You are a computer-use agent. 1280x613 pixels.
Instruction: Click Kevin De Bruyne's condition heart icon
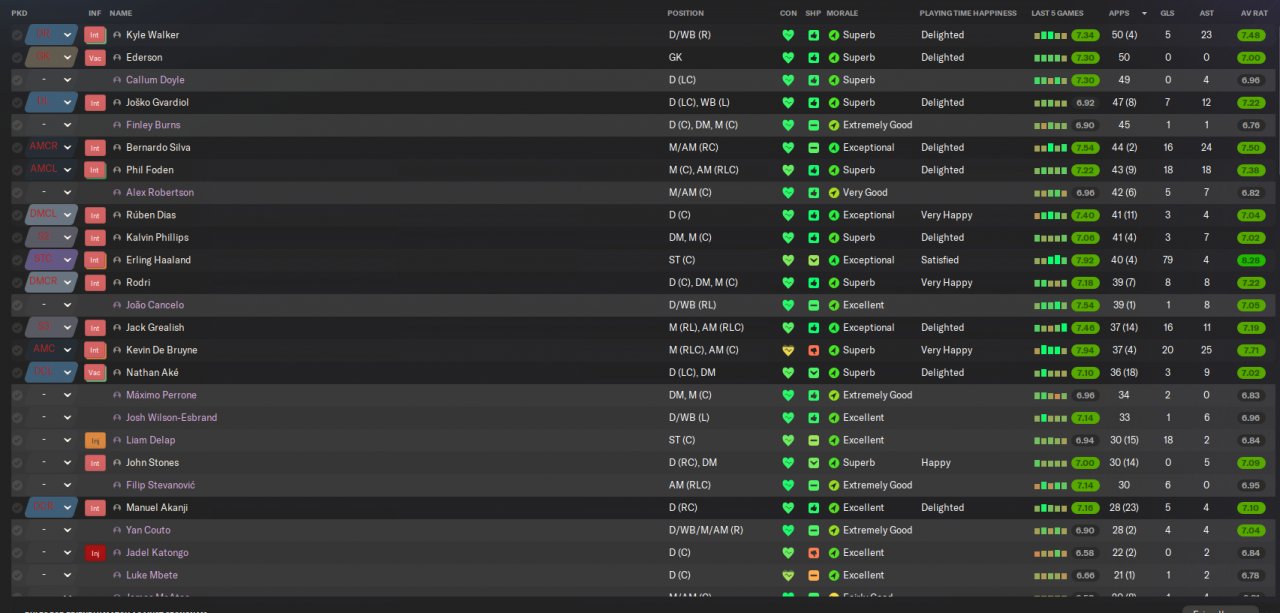pos(788,350)
